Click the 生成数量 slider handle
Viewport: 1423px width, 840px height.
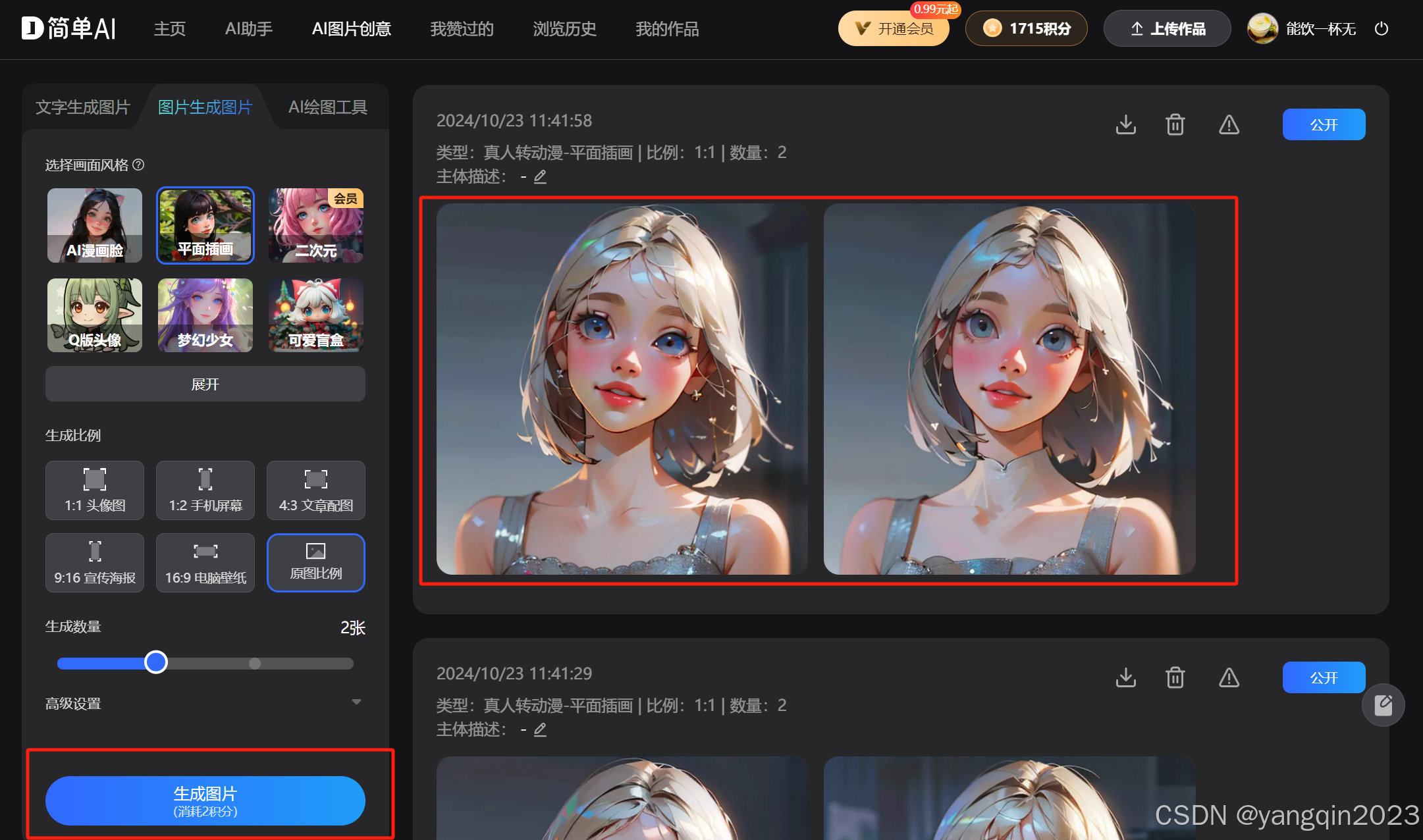[156, 662]
